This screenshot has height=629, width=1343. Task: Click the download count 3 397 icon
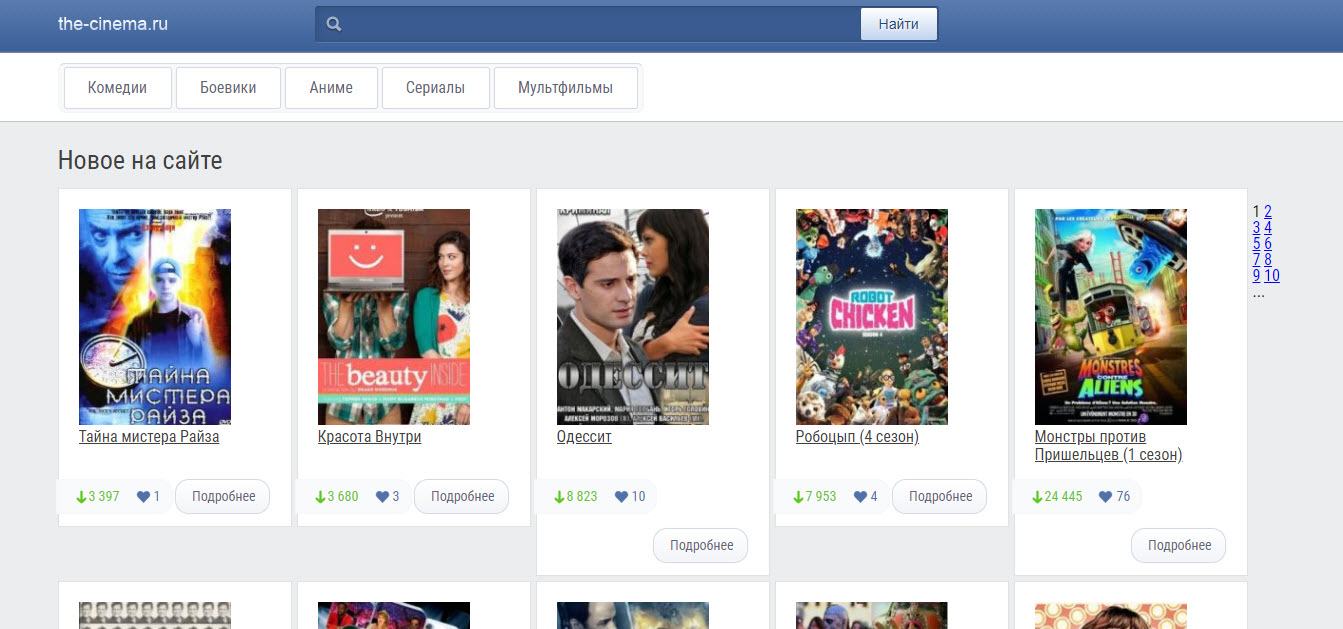tap(81, 497)
